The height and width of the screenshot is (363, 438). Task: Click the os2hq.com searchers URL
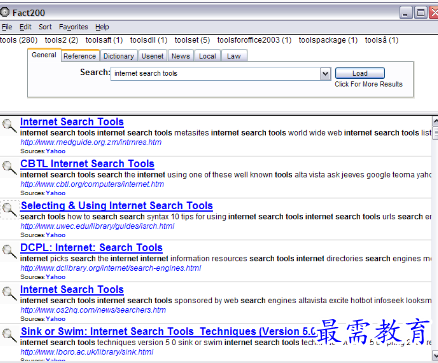point(93,310)
